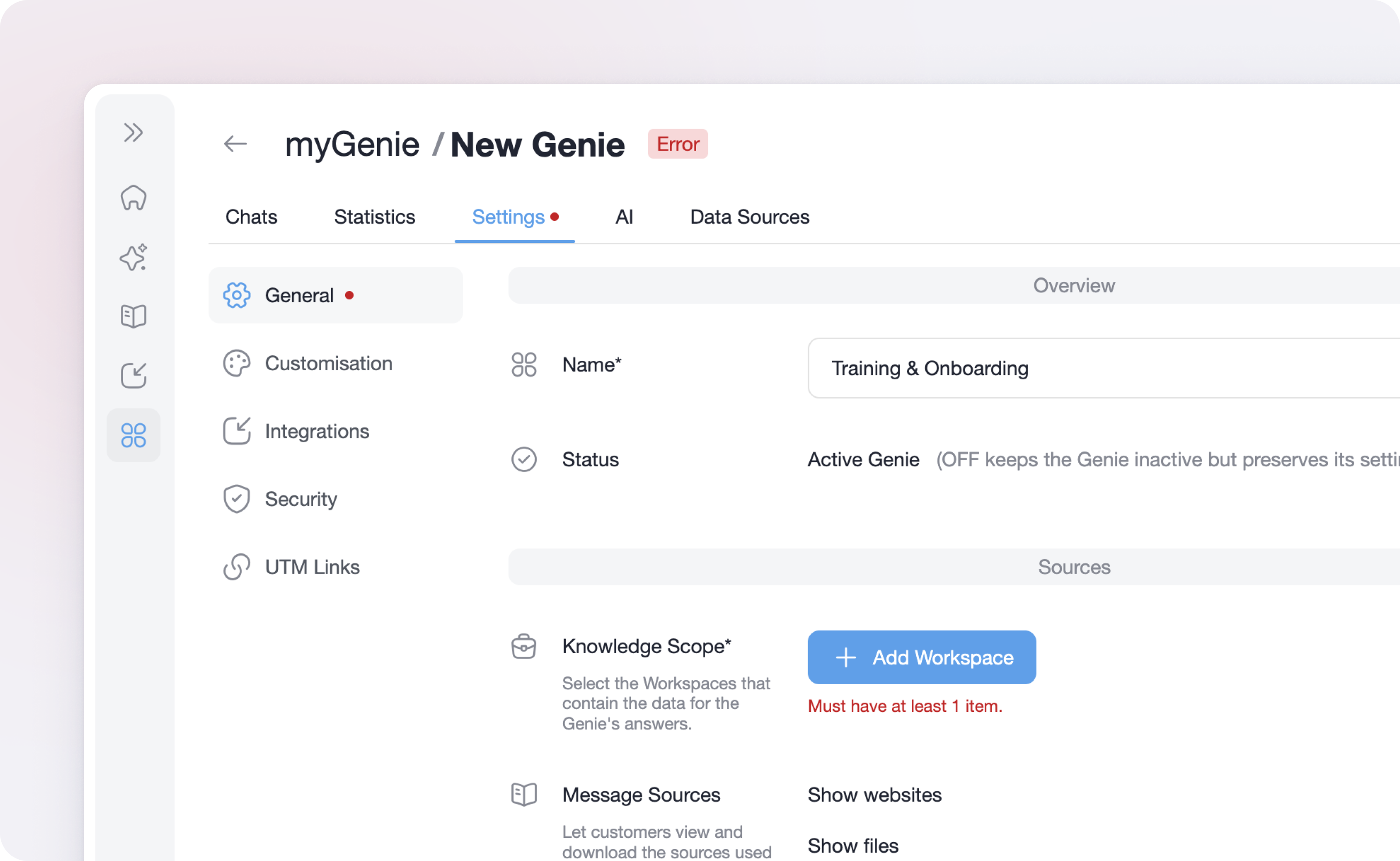Viewport: 1400px width, 861px height.
Task: Switch to the Data Sources tab
Action: (749, 217)
